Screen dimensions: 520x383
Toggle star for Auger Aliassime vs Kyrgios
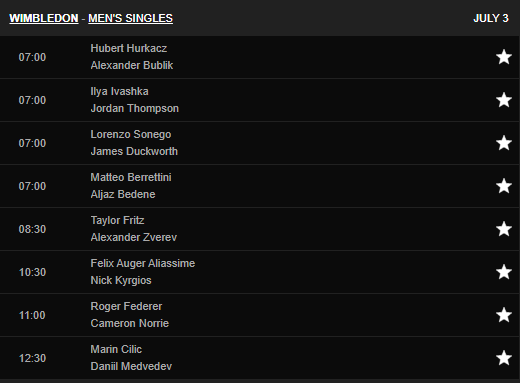coord(504,272)
